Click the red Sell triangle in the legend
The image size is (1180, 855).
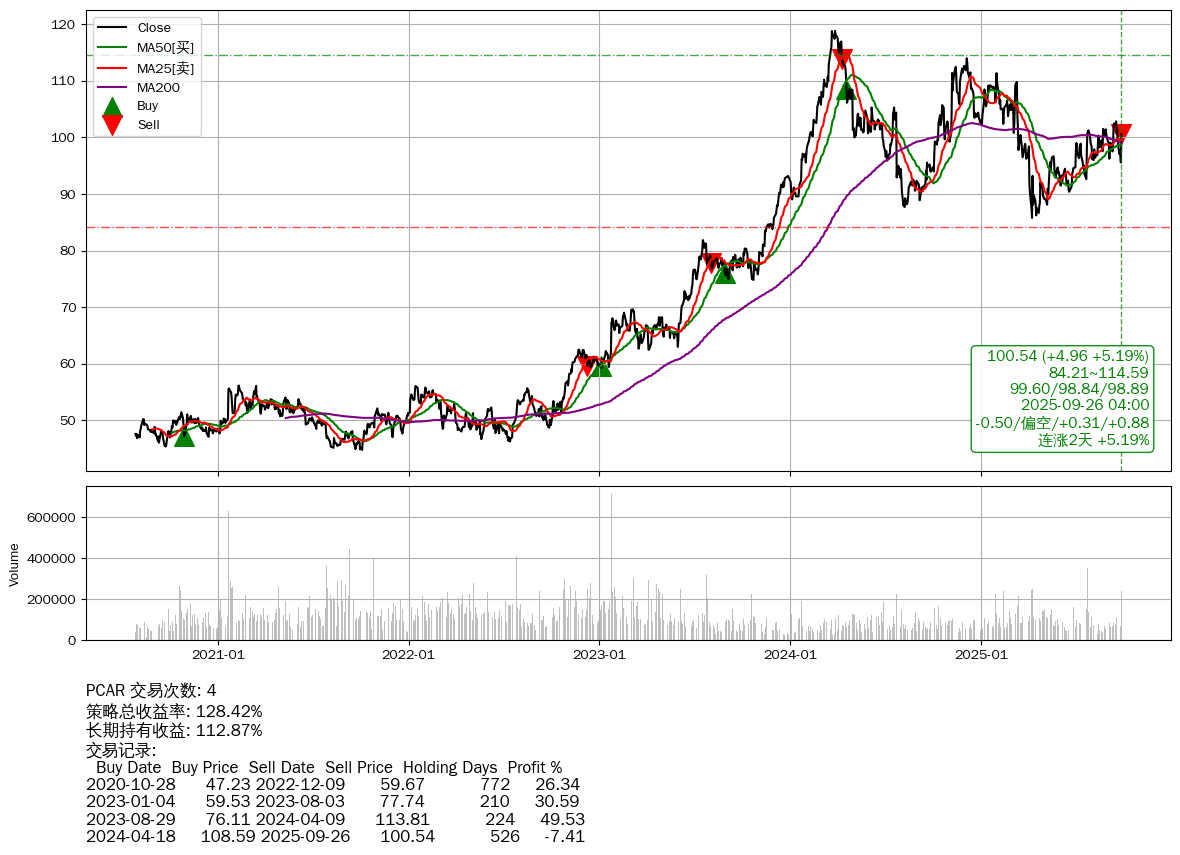(113, 125)
